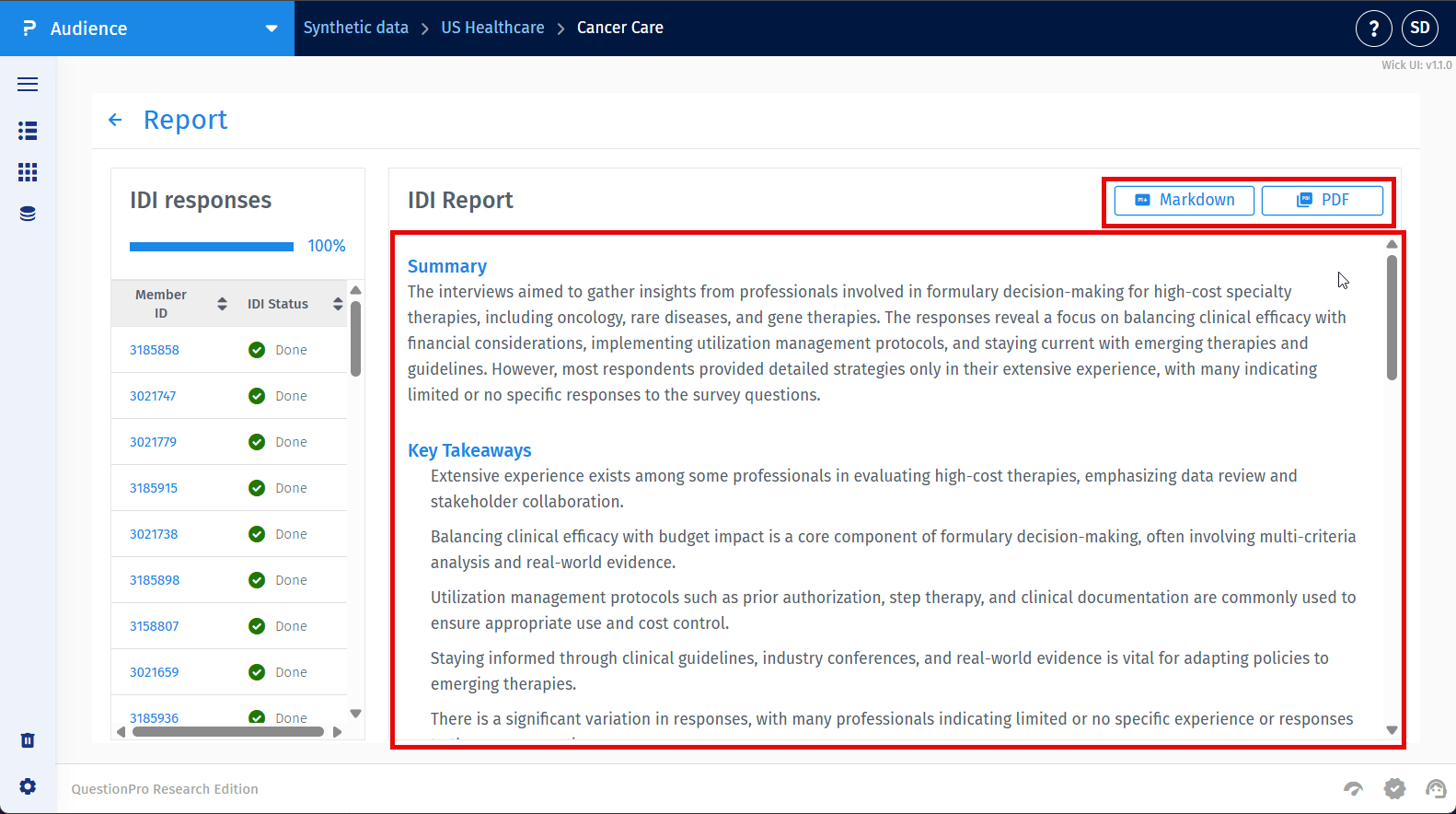
Task: View member 3021779 response
Action: (x=153, y=442)
